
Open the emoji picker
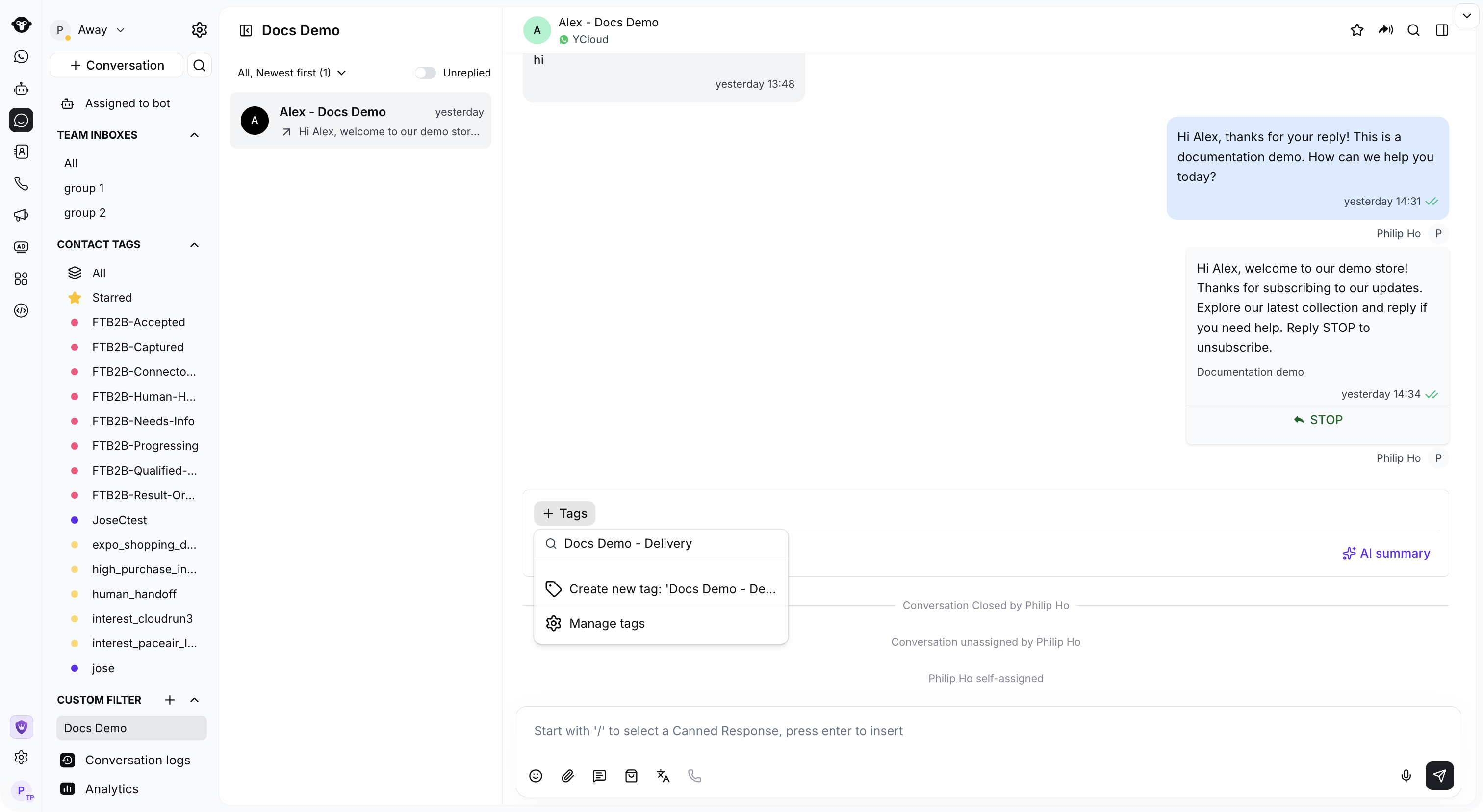pos(536,776)
